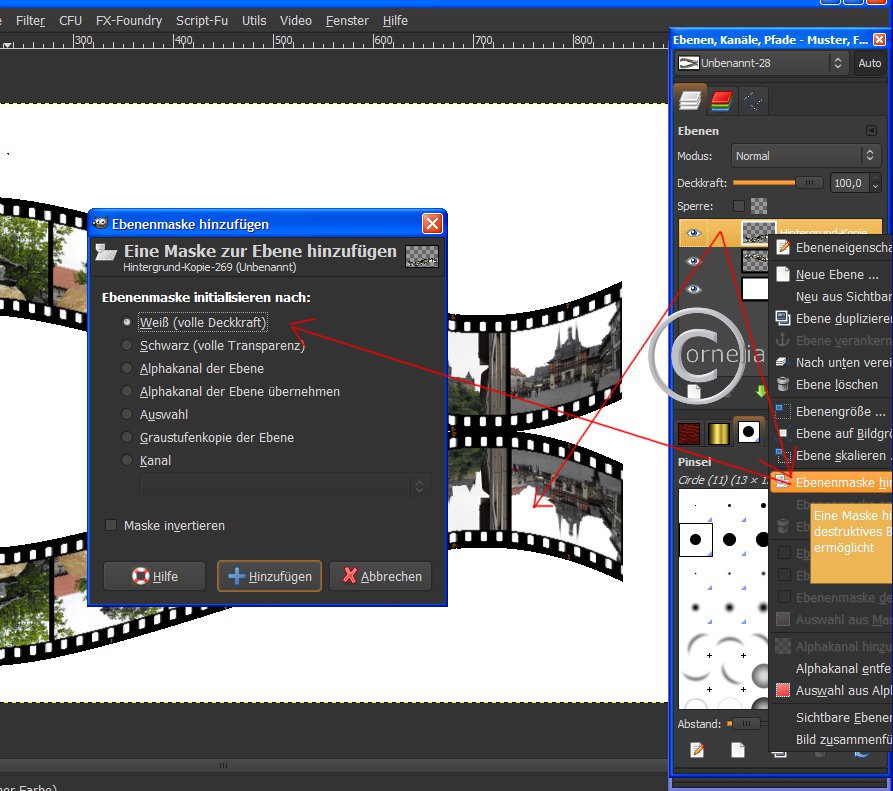Screen dimensions: 893x791
Task: Hide the Hintergrund-Kopie layer via its eye icon
Action: 694,232
